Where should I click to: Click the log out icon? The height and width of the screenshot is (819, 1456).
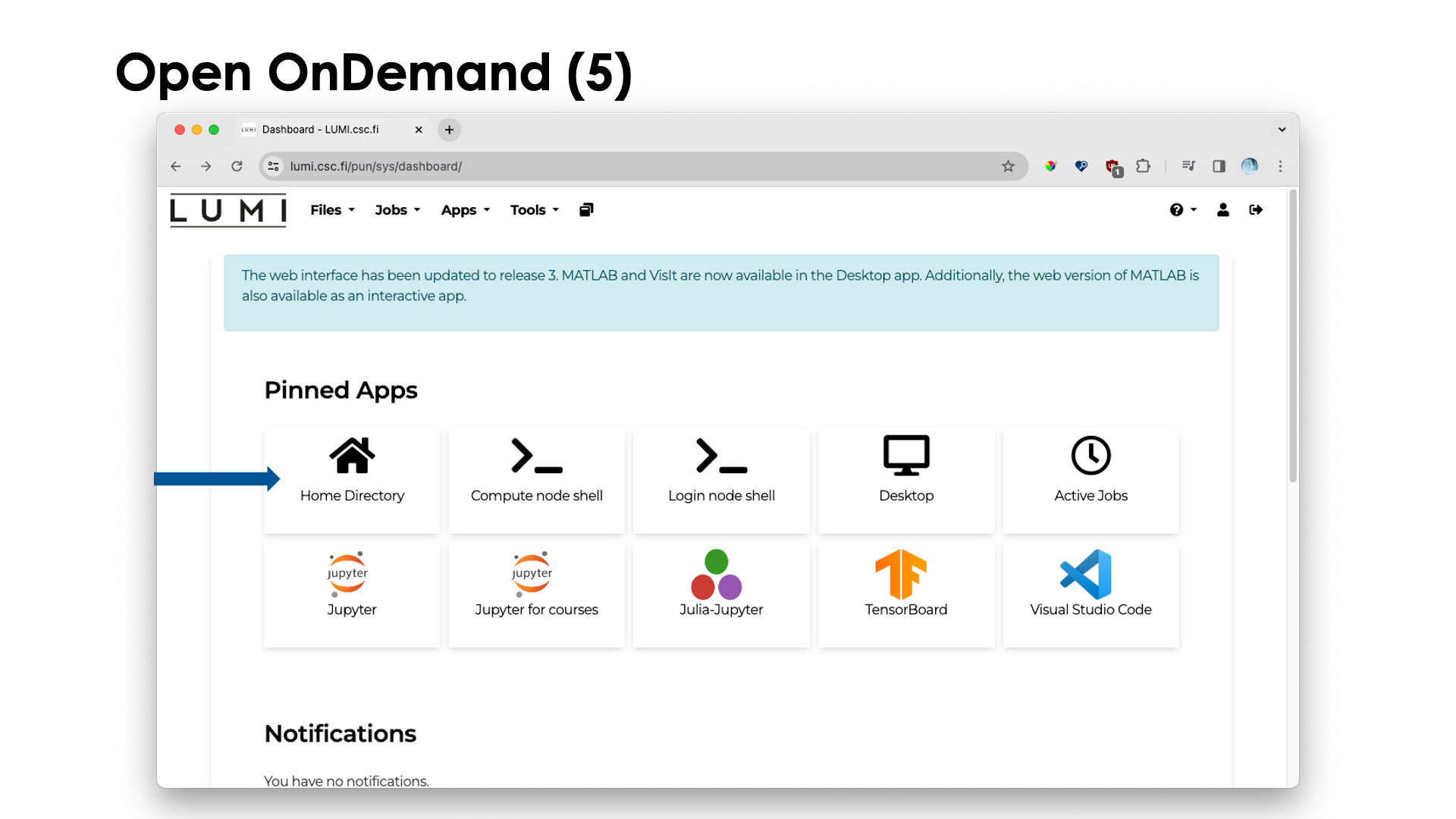click(x=1256, y=210)
